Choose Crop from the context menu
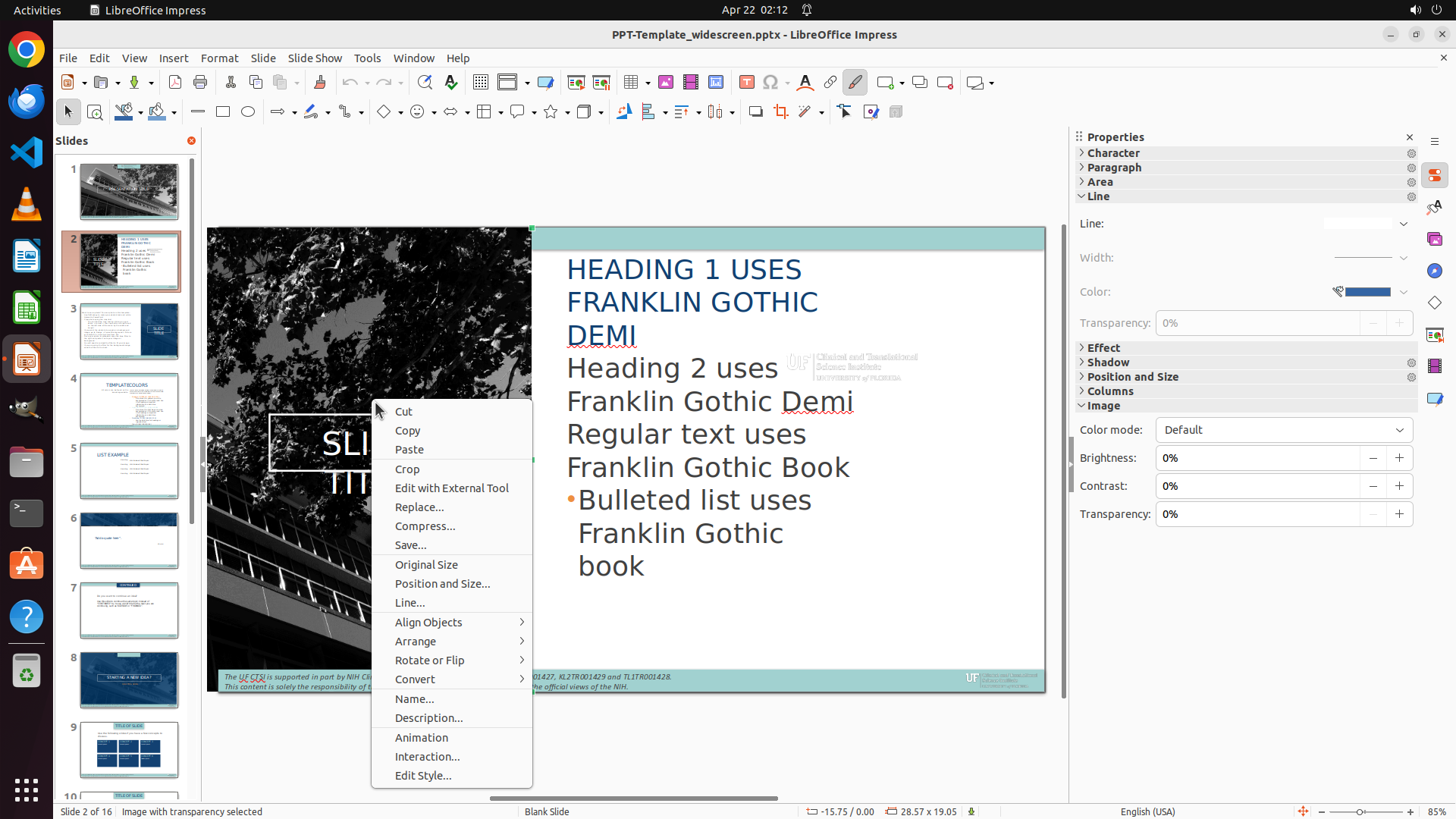The image size is (1456, 819). [407, 469]
